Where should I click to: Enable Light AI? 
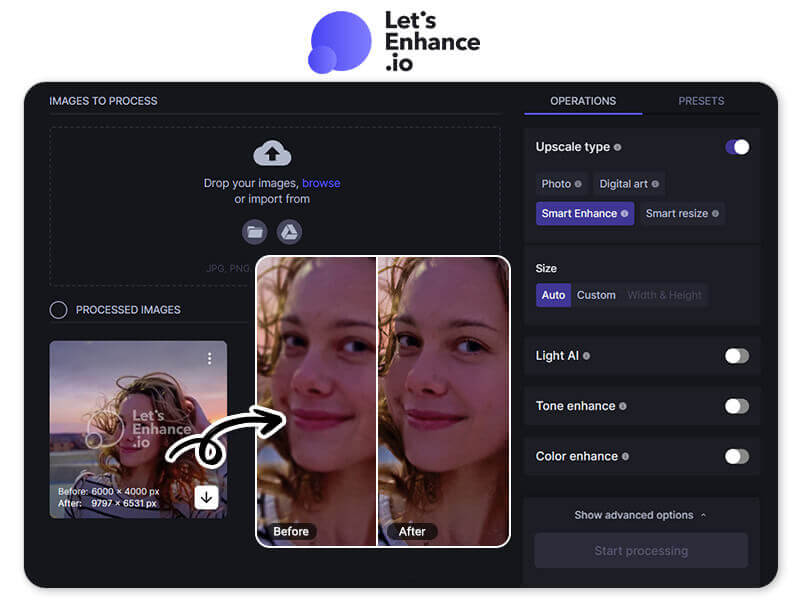click(737, 356)
